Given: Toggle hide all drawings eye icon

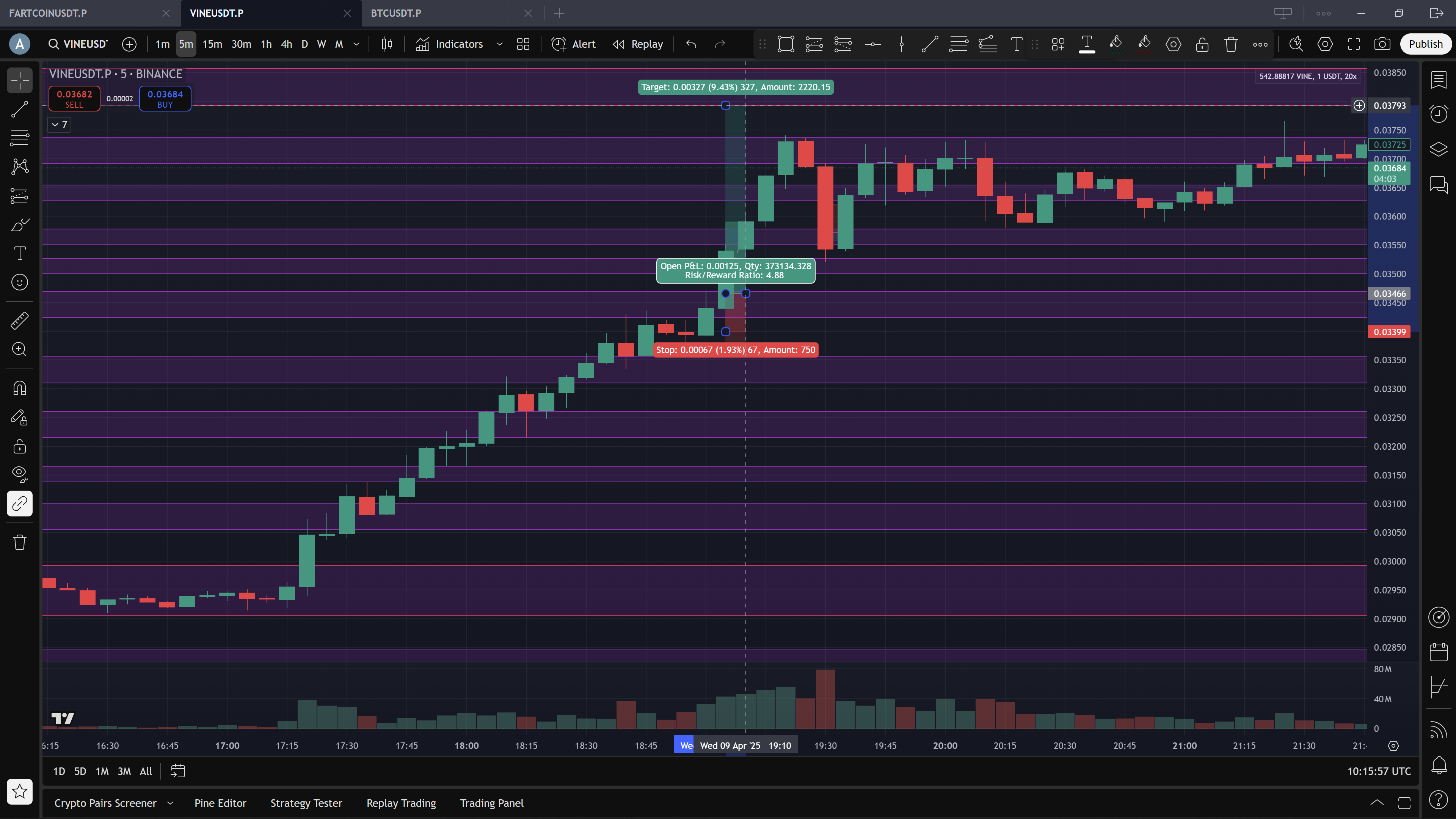Looking at the screenshot, I should (x=20, y=474).
